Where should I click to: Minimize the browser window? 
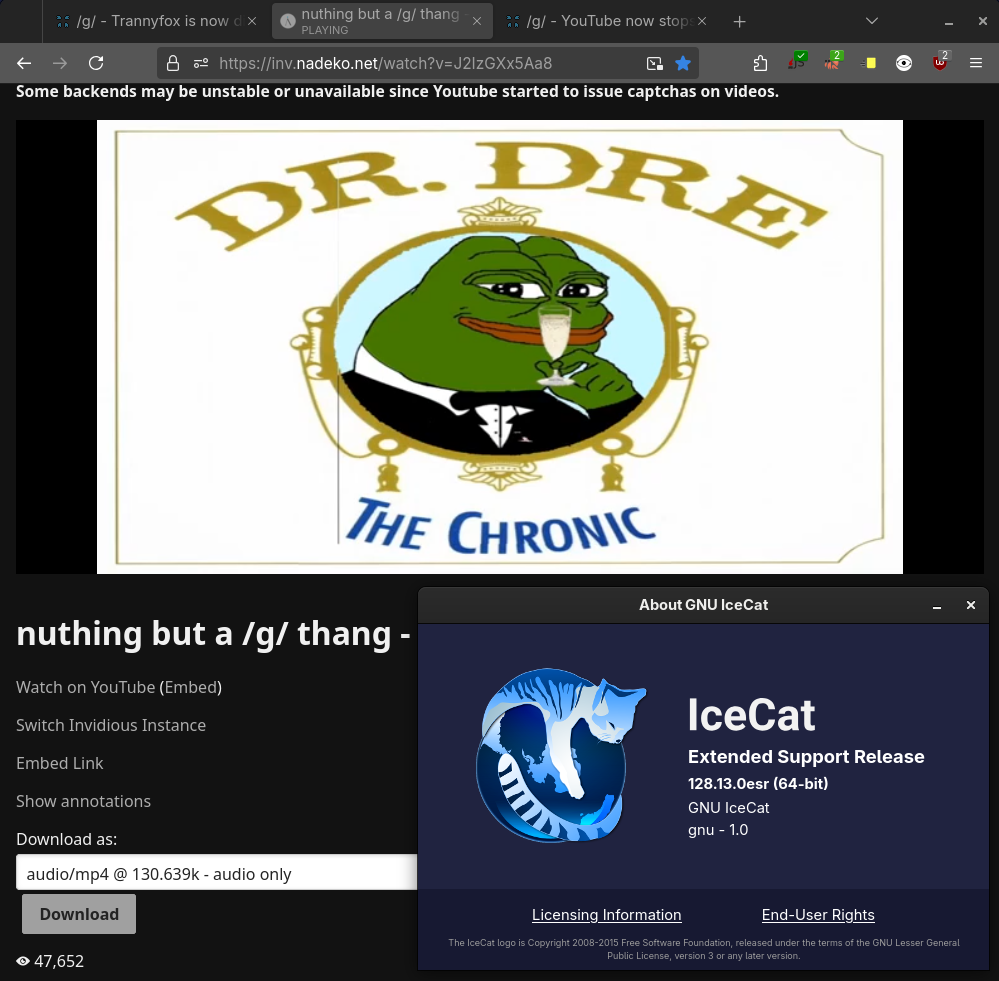click(949, 22)
